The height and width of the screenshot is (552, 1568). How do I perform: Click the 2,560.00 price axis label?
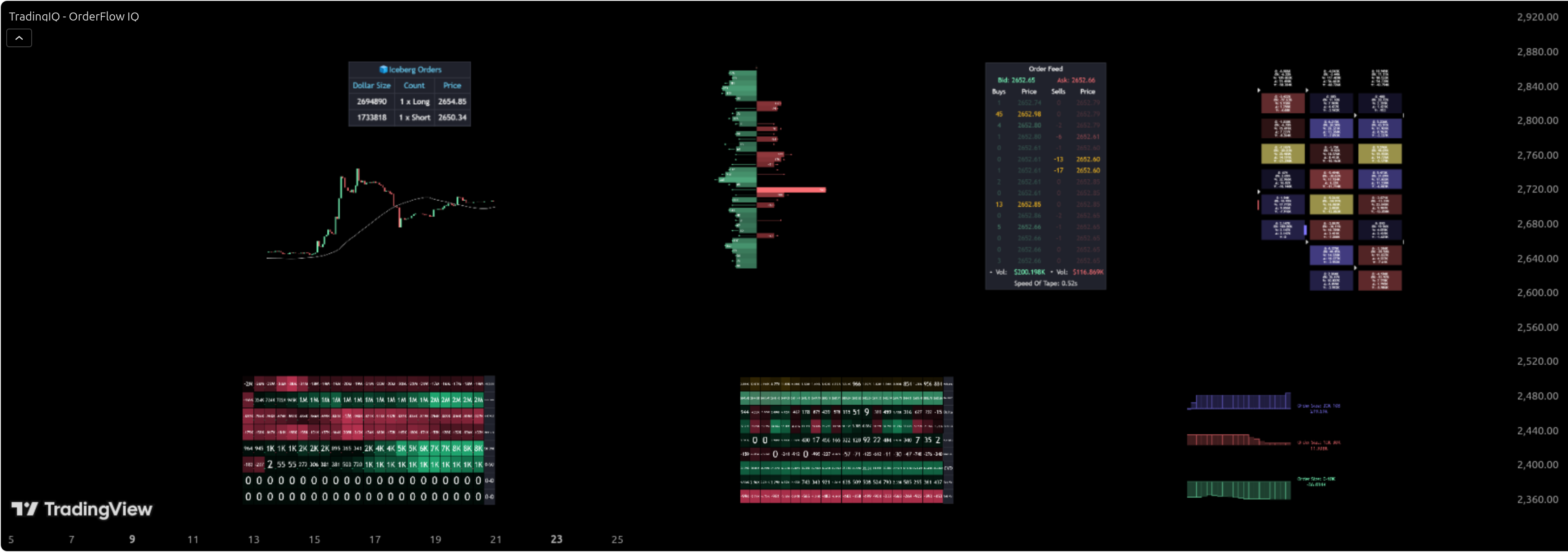click(1537, 327)
